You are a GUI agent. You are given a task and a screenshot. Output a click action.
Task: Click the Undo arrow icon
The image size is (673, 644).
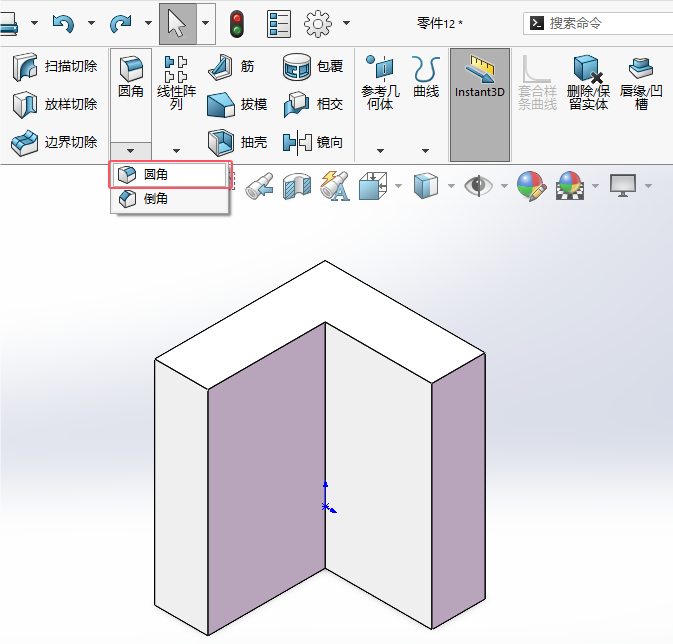pos(63,23)
